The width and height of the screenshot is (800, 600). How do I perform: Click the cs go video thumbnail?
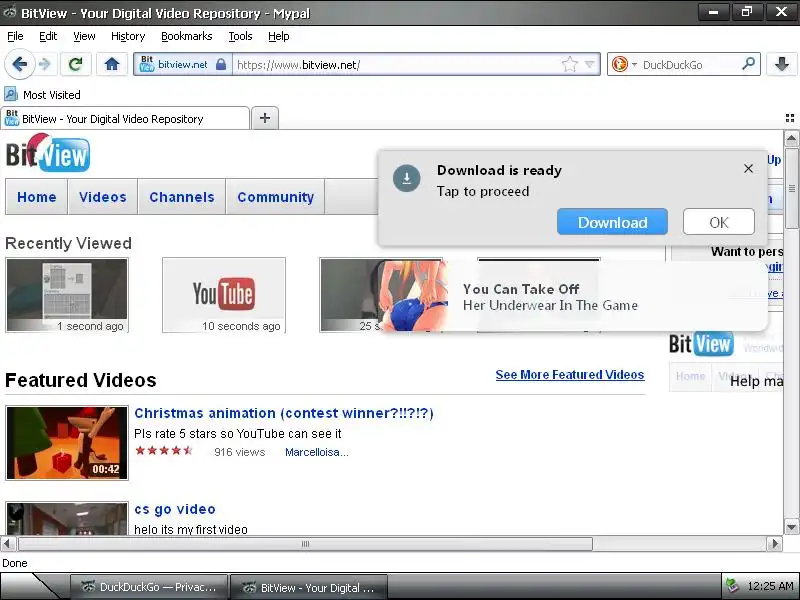click(67, 518)
